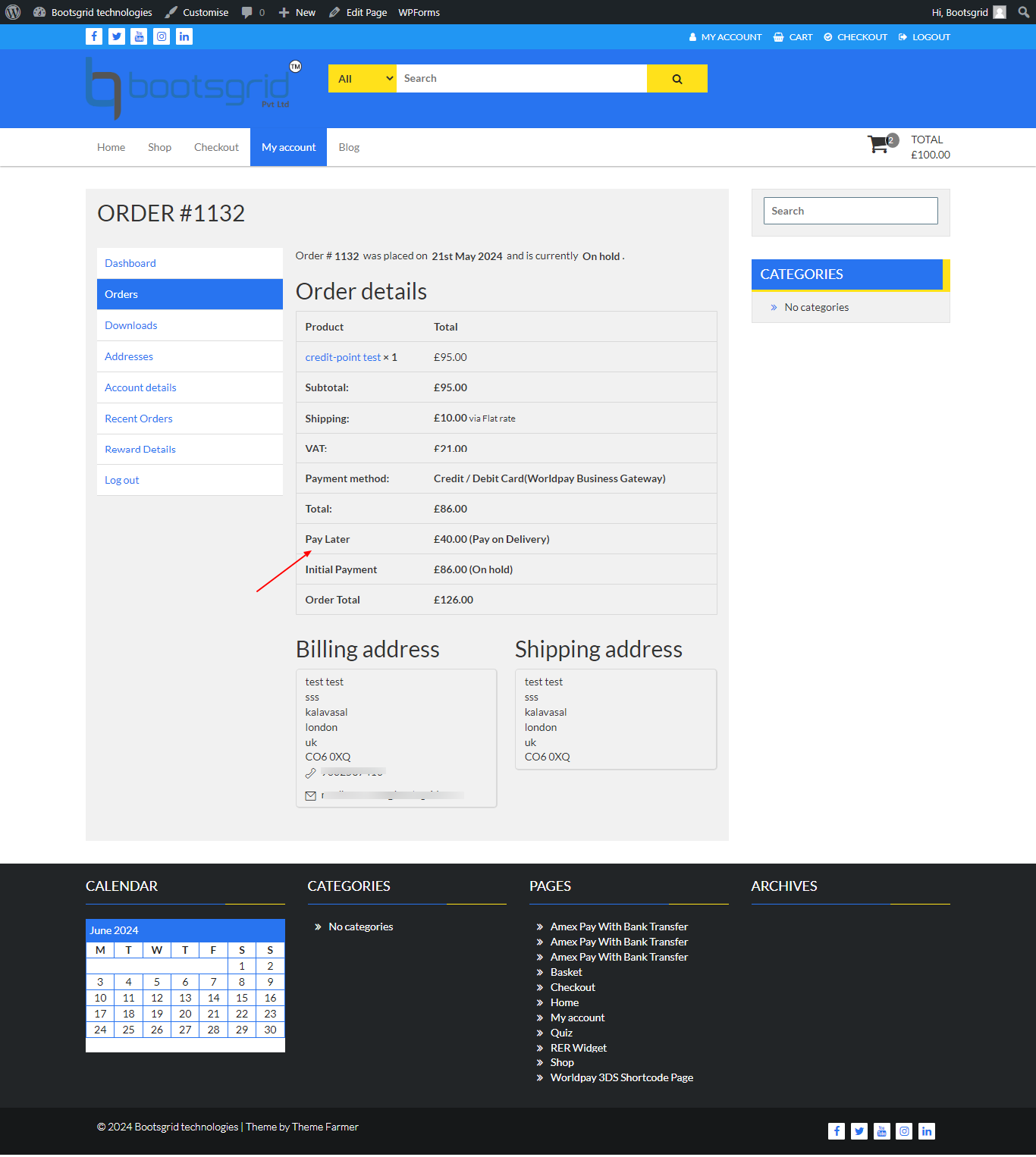1036x1157 pixels.
Task: Open RER Widget page in footer
Action: click(x=579, y=1048)
